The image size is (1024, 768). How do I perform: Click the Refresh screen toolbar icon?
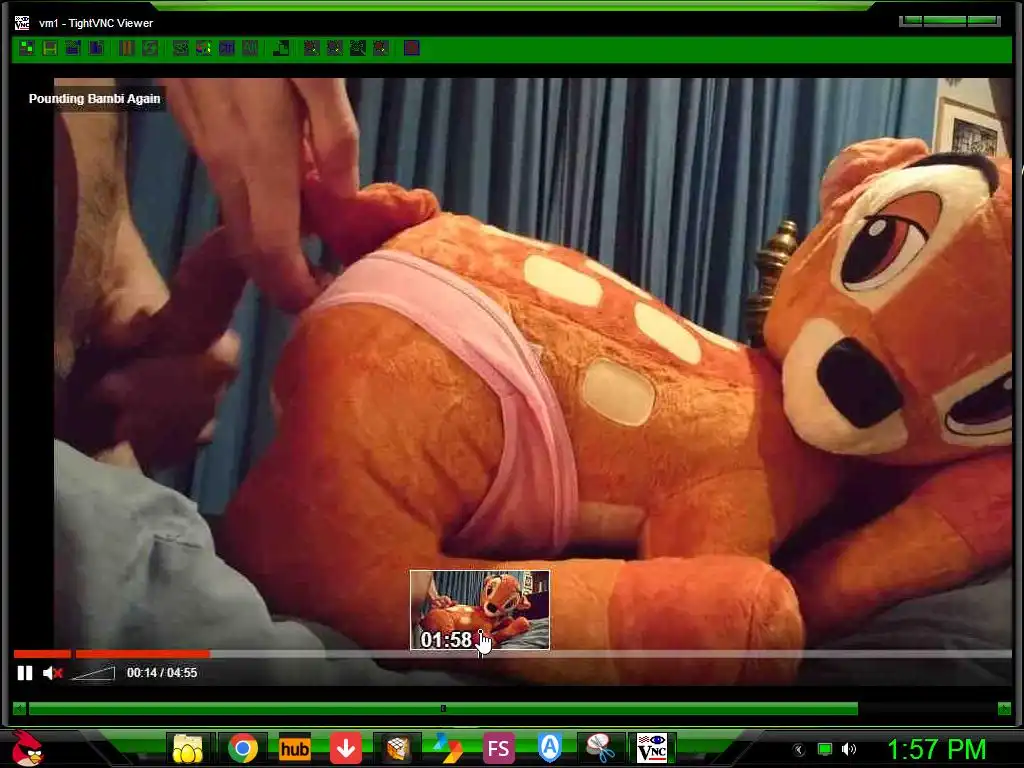pyautogui.click(x=150, y=48)
